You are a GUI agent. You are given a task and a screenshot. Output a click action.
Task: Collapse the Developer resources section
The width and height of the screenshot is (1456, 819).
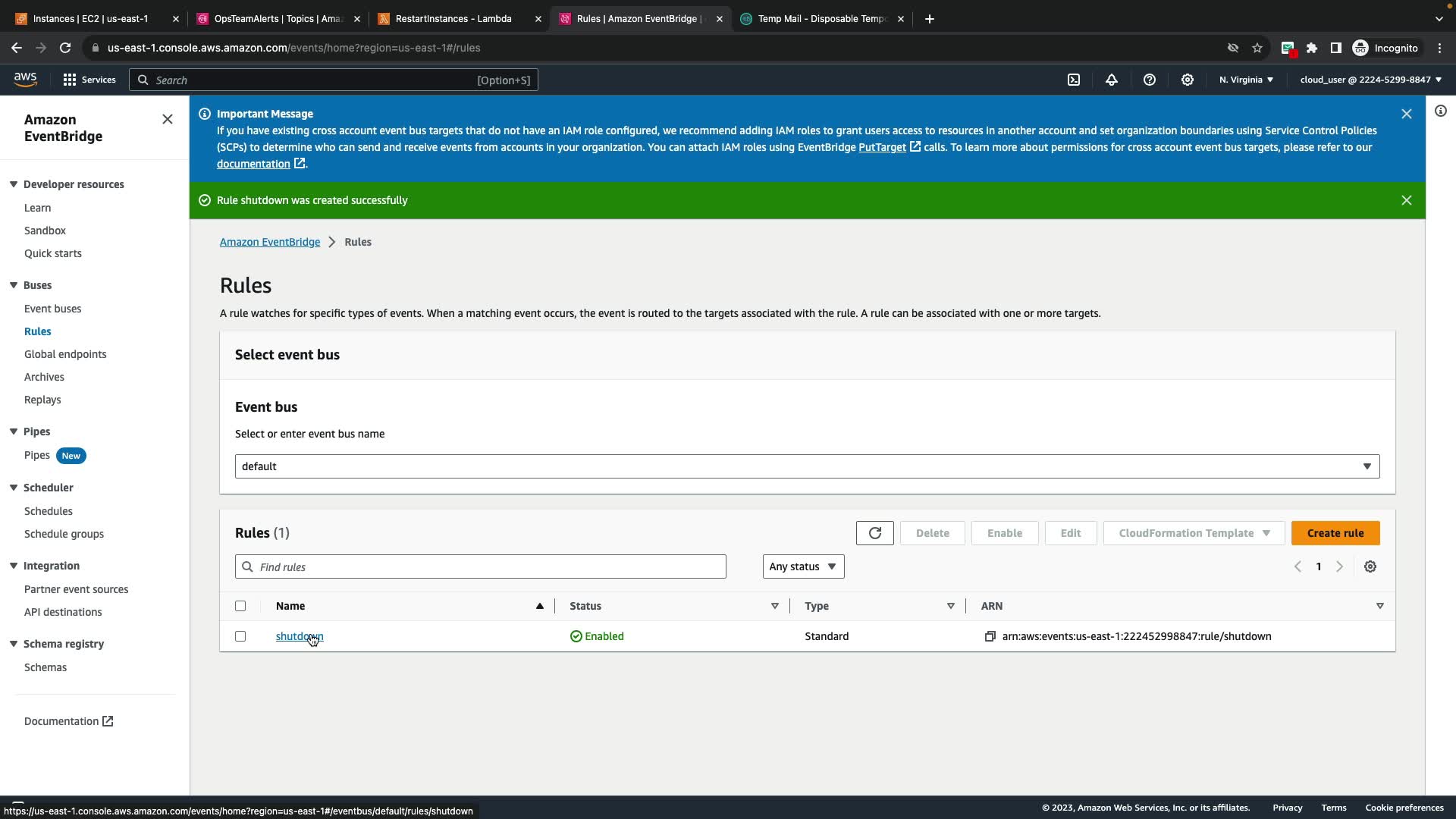(14, 184)
